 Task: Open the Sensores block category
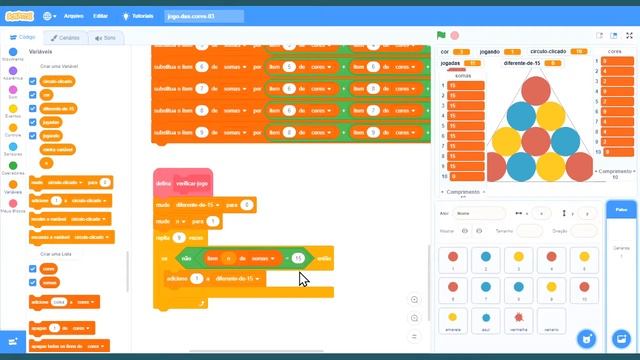coord(13,149)
